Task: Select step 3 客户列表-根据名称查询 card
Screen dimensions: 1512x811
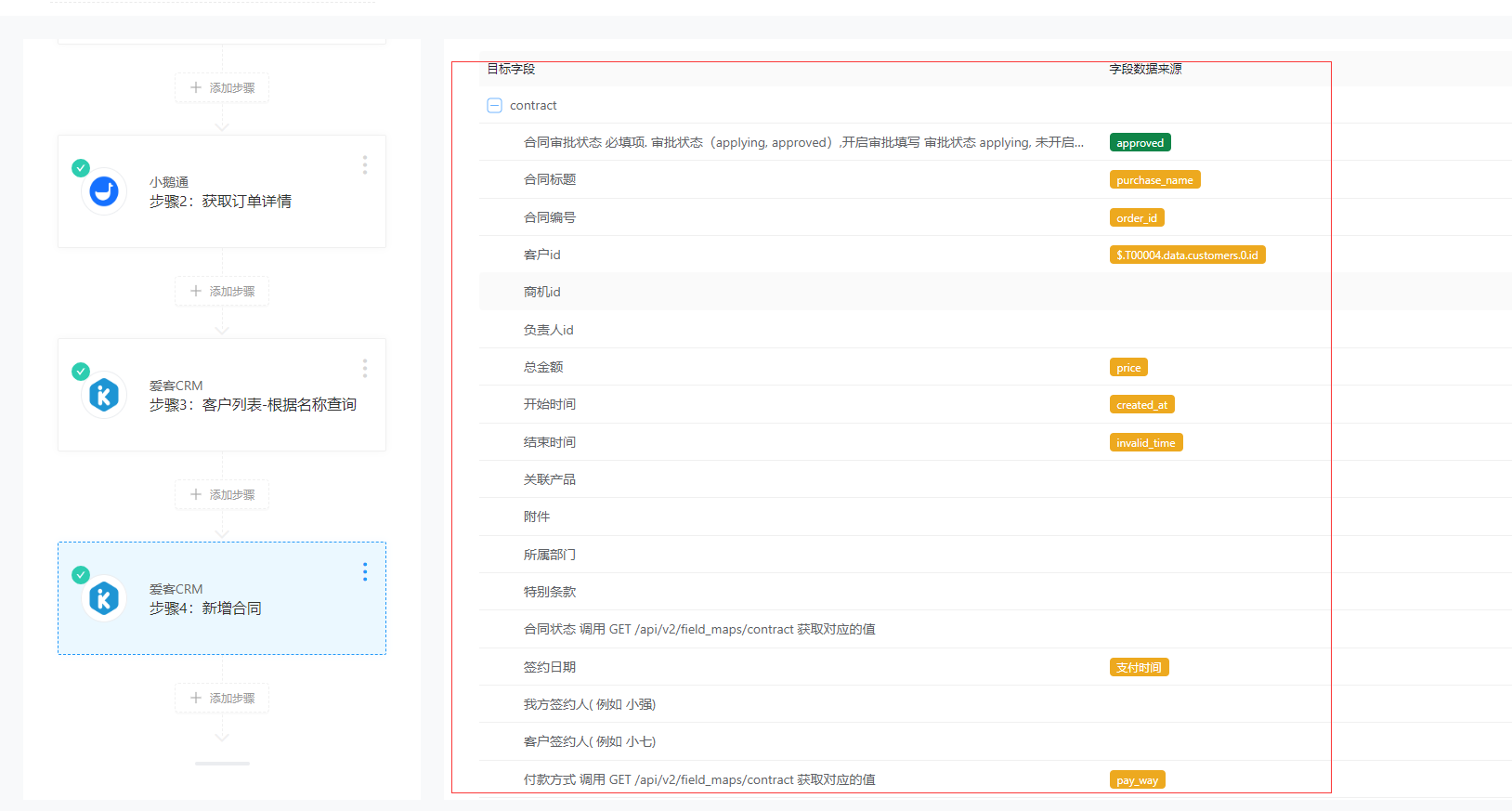Action: tap(222, 395)
